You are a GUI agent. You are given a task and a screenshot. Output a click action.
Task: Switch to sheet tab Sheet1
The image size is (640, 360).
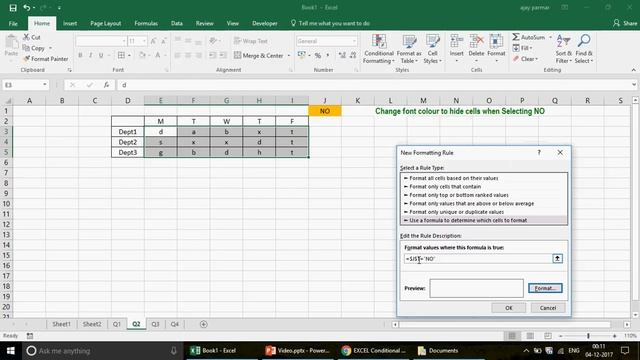(61, 324)
